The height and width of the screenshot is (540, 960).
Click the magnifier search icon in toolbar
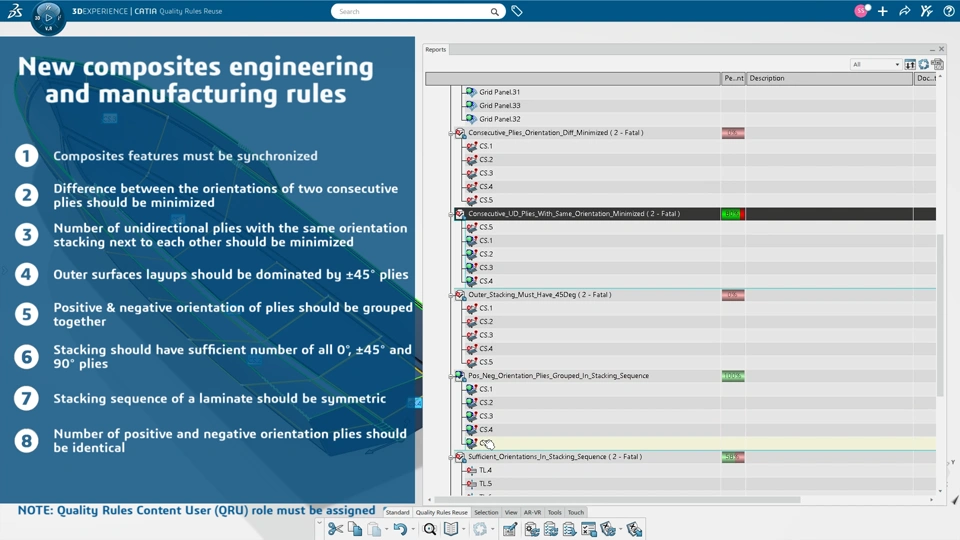coord(430,529)
